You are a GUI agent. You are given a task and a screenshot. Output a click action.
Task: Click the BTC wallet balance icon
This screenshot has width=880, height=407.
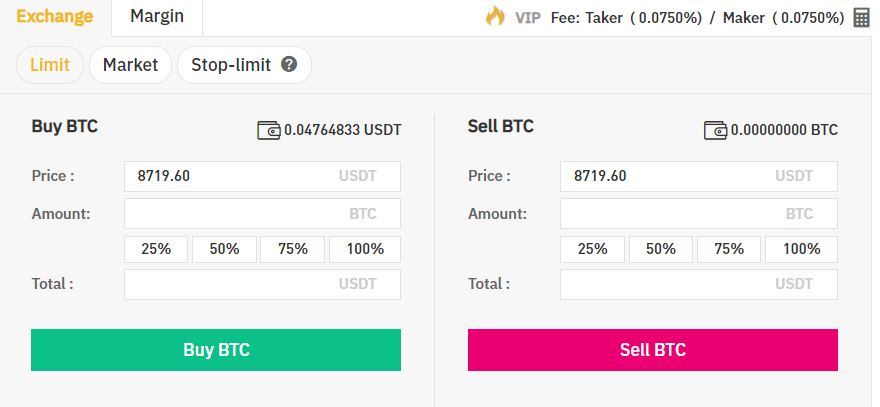tap(715, 130)
